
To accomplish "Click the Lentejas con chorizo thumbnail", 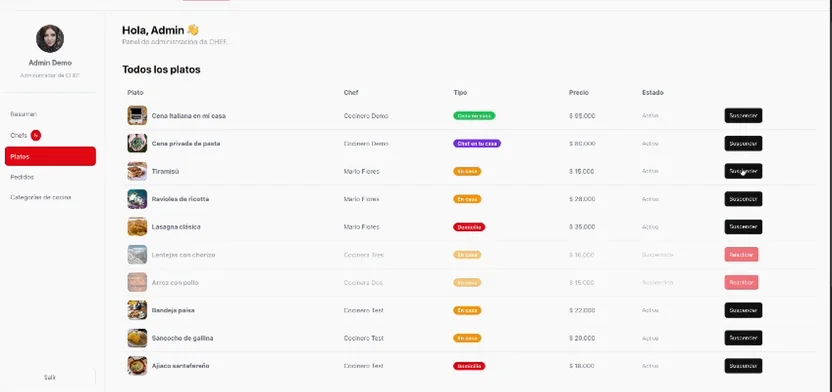I will click(x=137, y=255).
